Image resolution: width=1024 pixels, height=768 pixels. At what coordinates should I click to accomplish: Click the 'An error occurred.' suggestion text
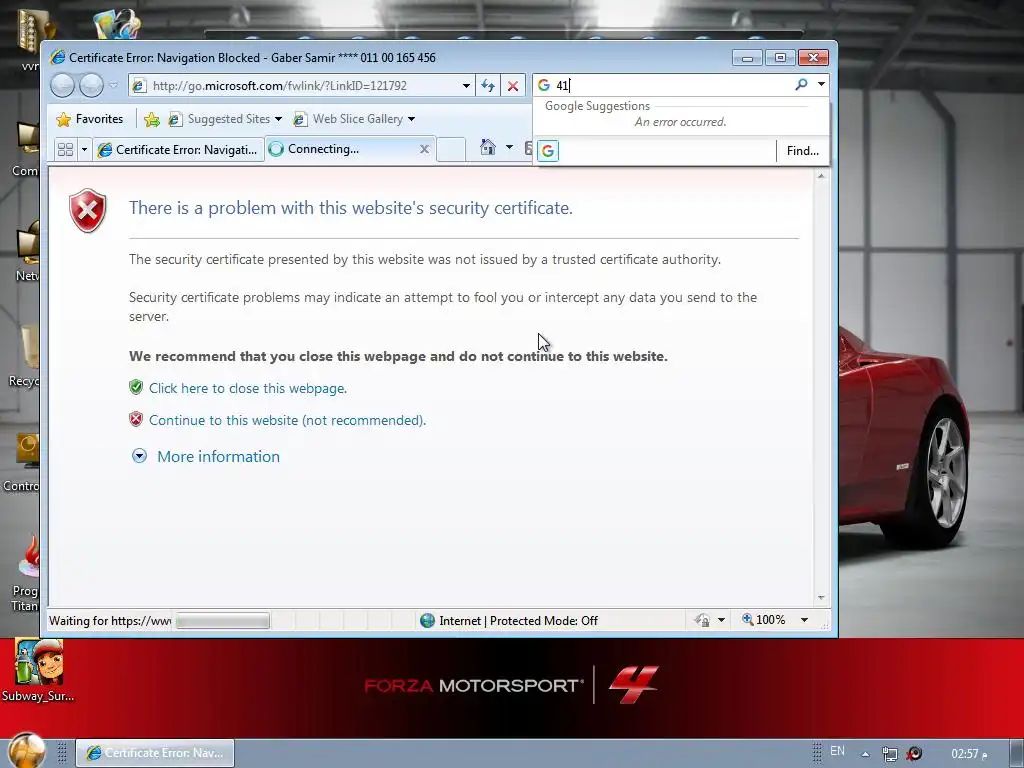(x=680, y=122)
